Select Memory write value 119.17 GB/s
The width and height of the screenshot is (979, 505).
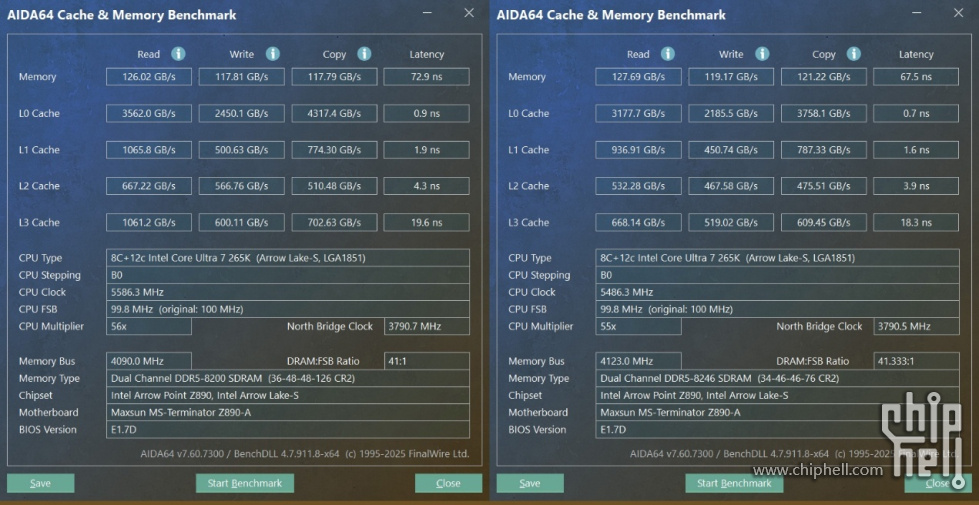[x=731, y=77]
